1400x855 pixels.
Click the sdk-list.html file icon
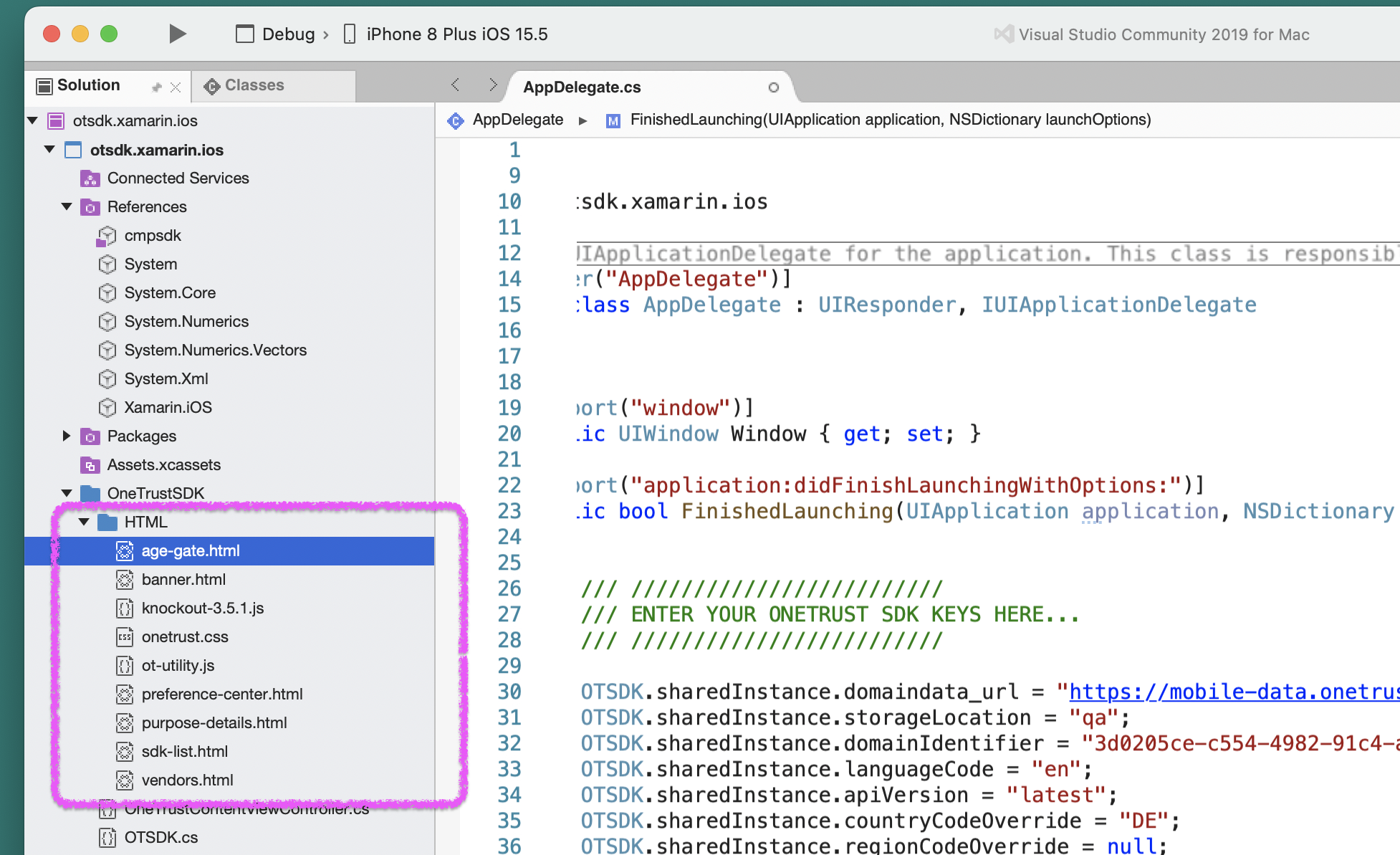(125, 752)
